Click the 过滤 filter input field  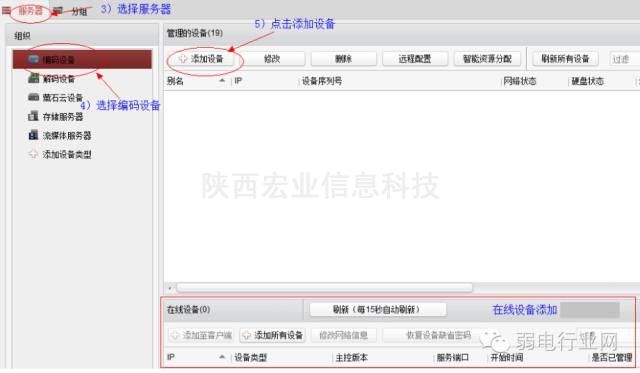624,59
